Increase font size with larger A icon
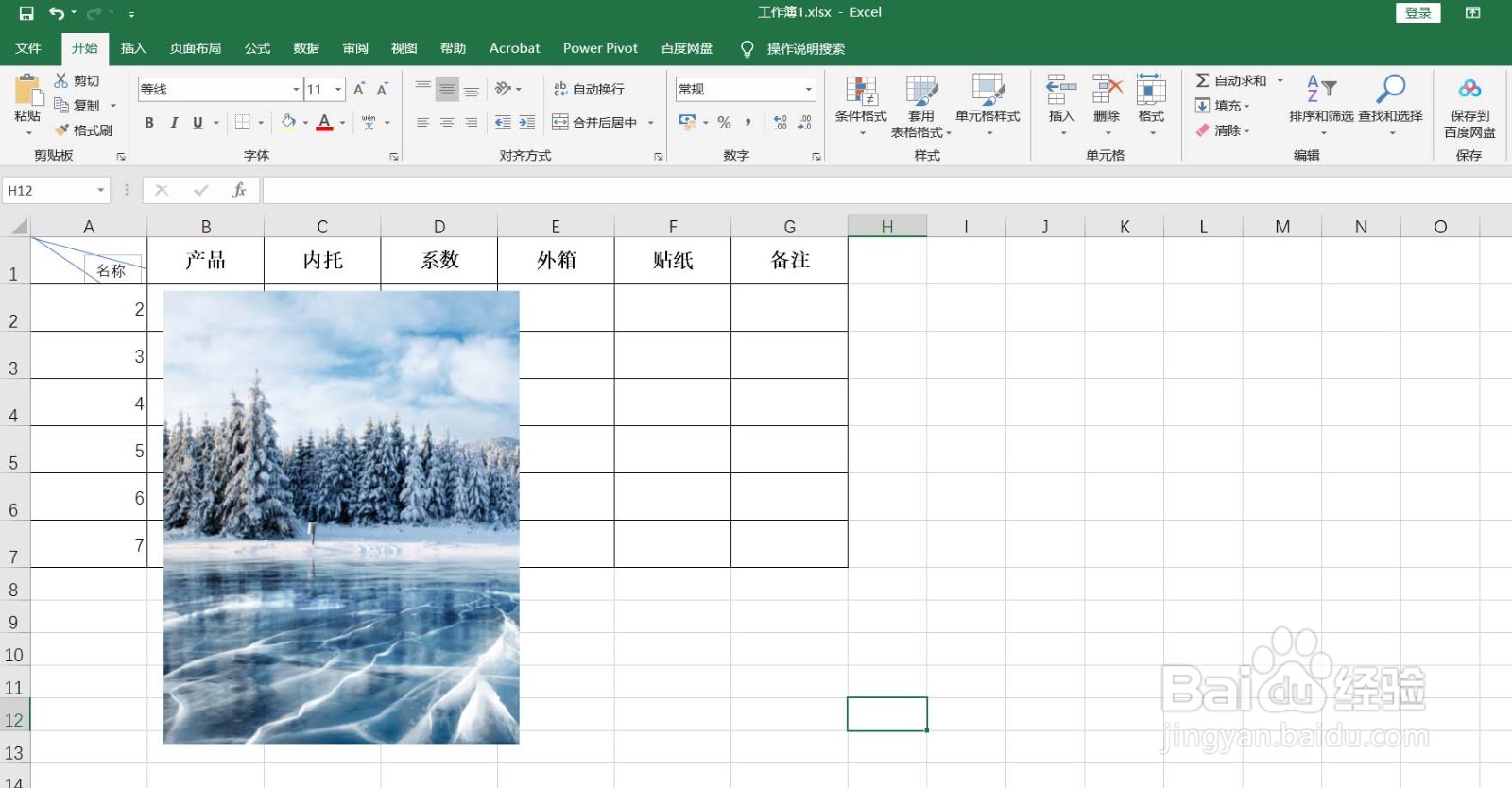1512x788 pixels. (x=359, y=89)
